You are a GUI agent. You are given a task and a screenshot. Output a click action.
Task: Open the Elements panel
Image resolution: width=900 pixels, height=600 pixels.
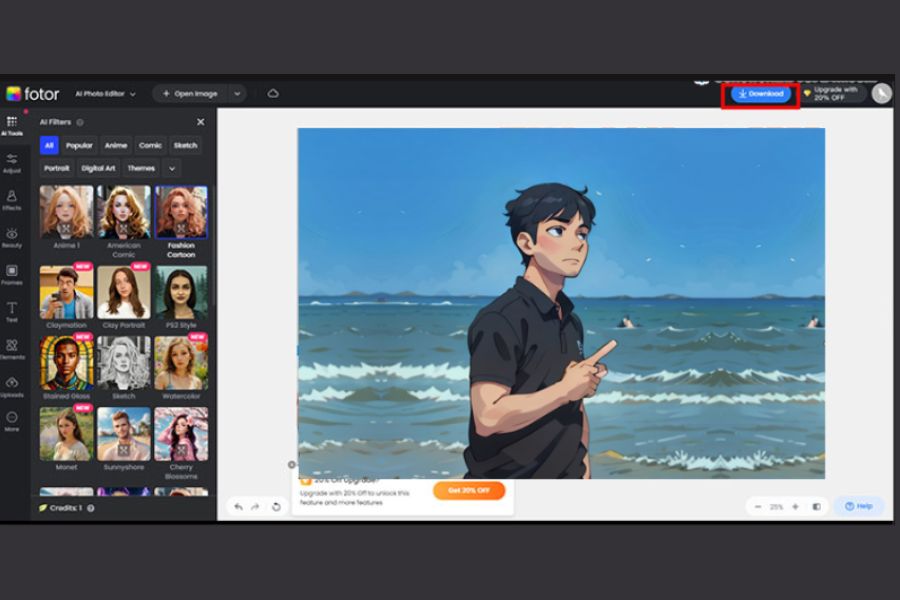click(x=12, y=348)
